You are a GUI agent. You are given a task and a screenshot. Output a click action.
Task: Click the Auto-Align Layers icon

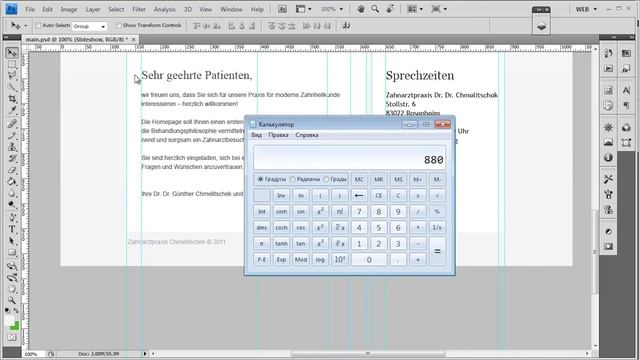[x=346, y=26]
